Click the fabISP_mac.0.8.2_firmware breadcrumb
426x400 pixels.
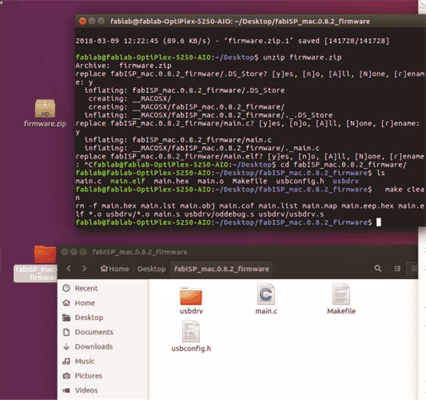[x=222, y=269]
